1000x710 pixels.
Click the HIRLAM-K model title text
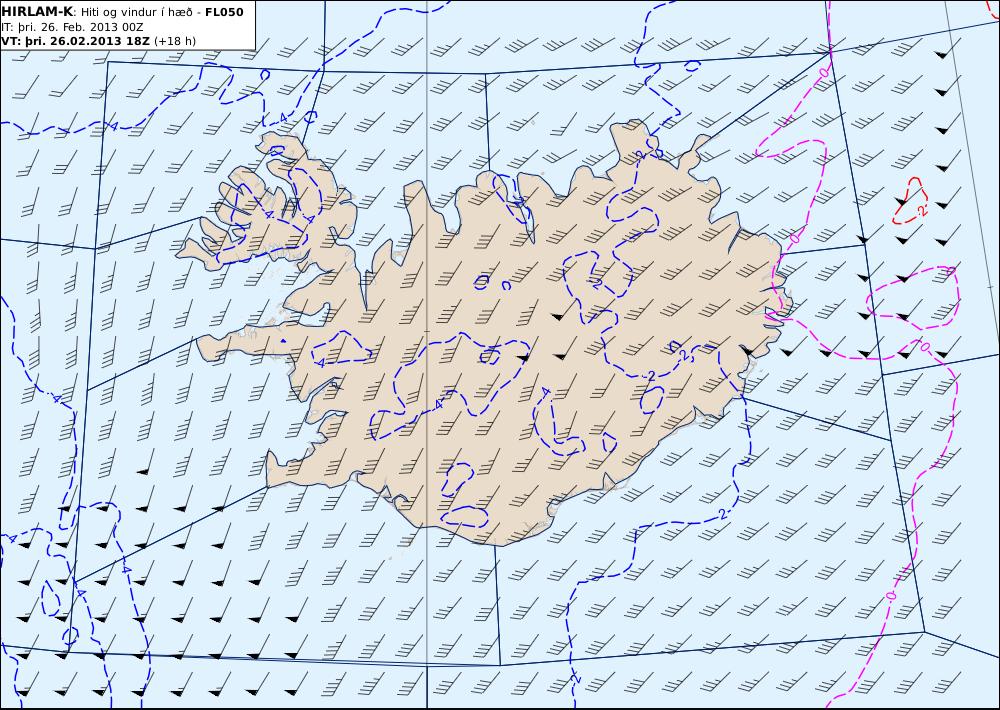pos(37,12)
